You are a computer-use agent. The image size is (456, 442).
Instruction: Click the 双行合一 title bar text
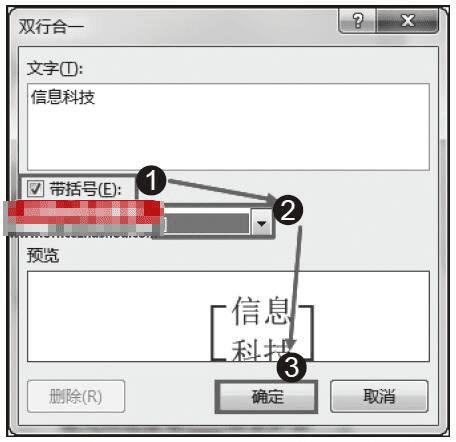click(51, 27)
